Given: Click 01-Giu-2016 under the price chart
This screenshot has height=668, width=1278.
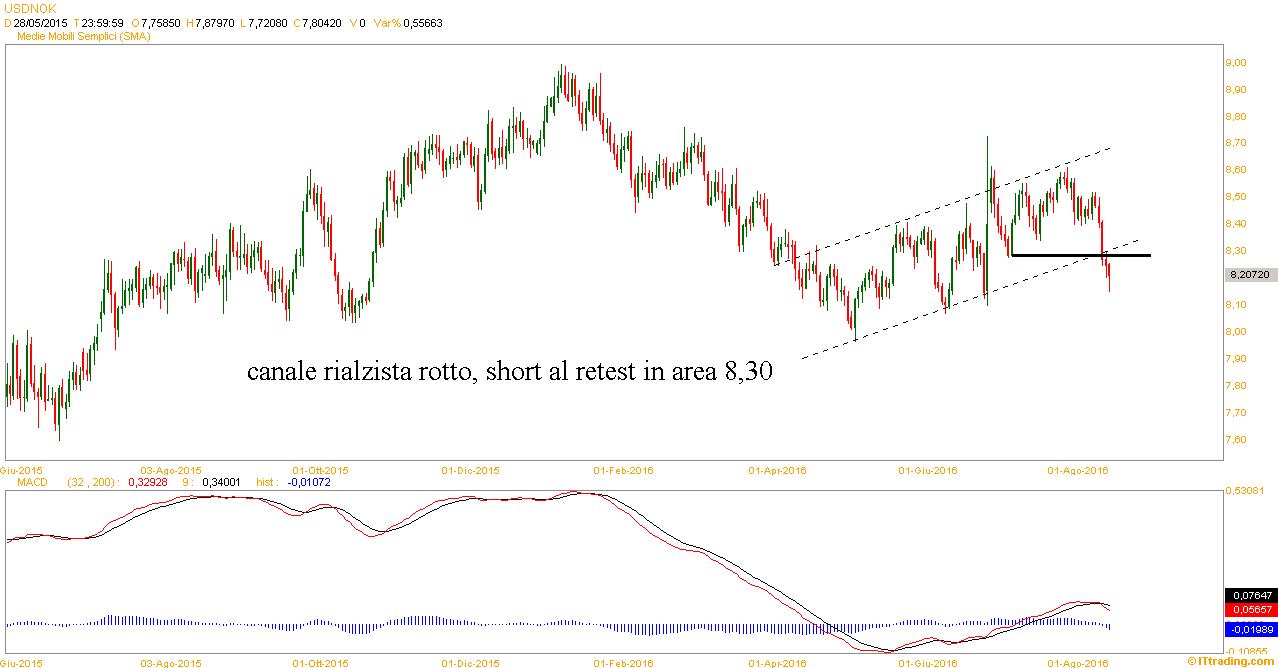Looking at the screenshot, I should (928, 469).
